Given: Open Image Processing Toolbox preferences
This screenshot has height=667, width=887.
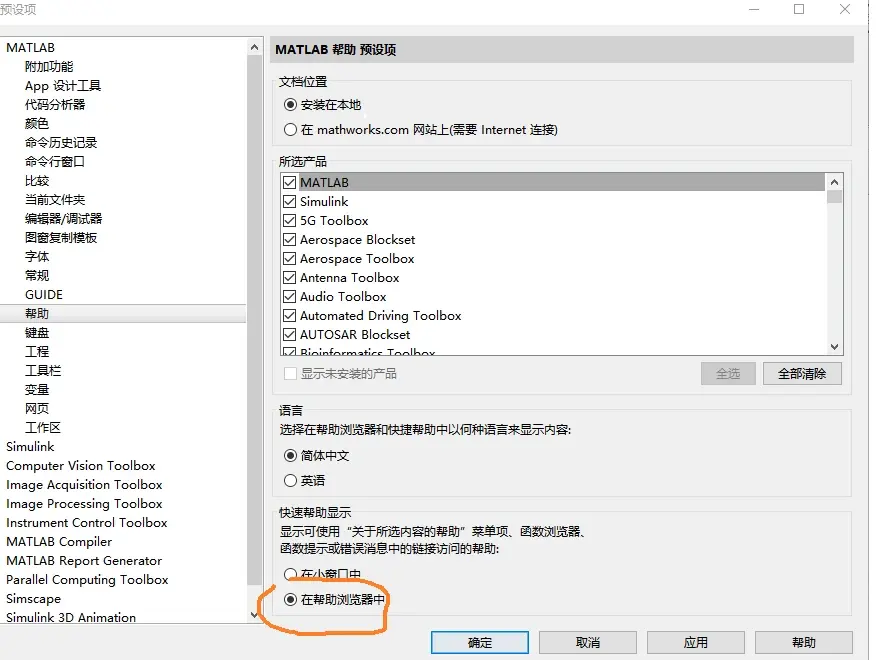Looking at the screenshot, I should point(84,504).
